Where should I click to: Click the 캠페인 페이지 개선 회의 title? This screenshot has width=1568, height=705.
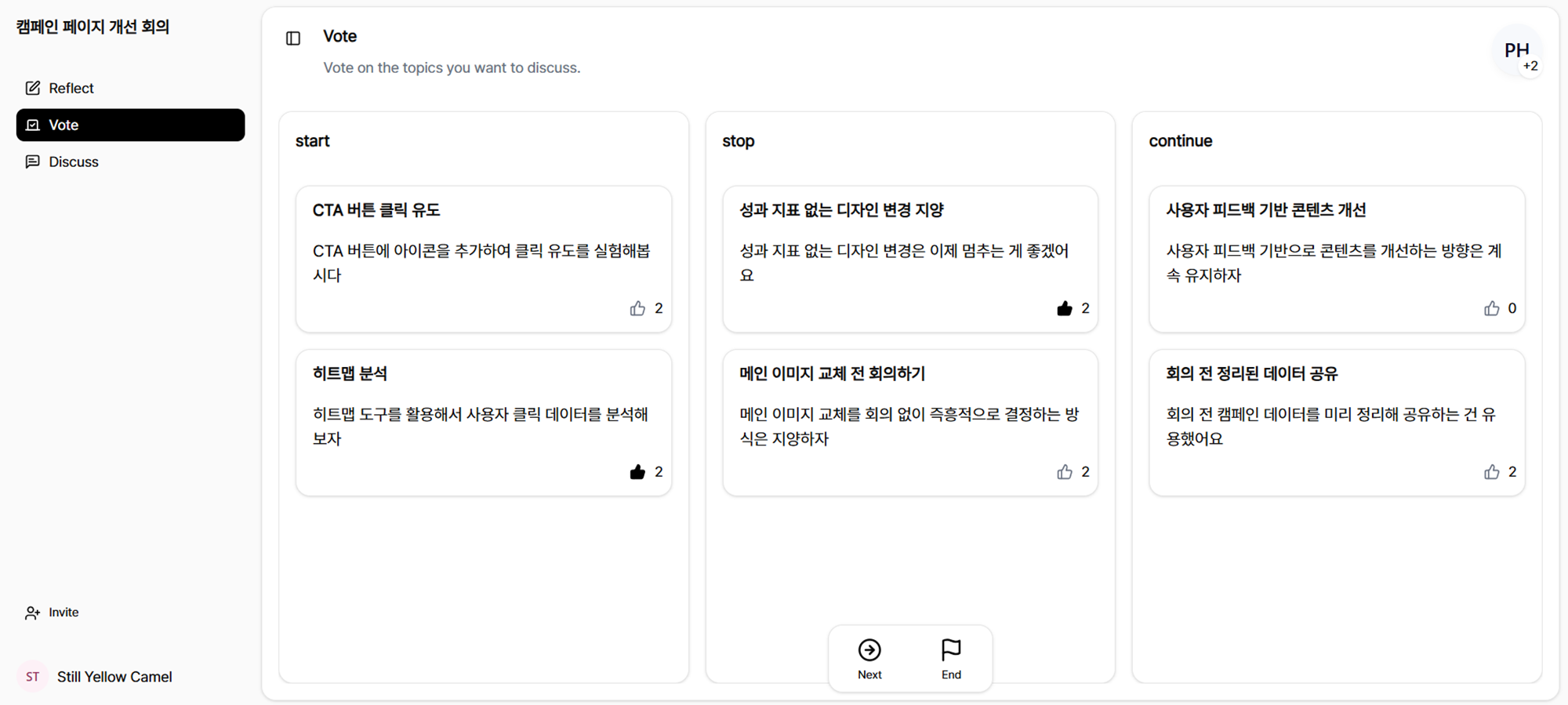pyautogui.click(x=93, y=27)
